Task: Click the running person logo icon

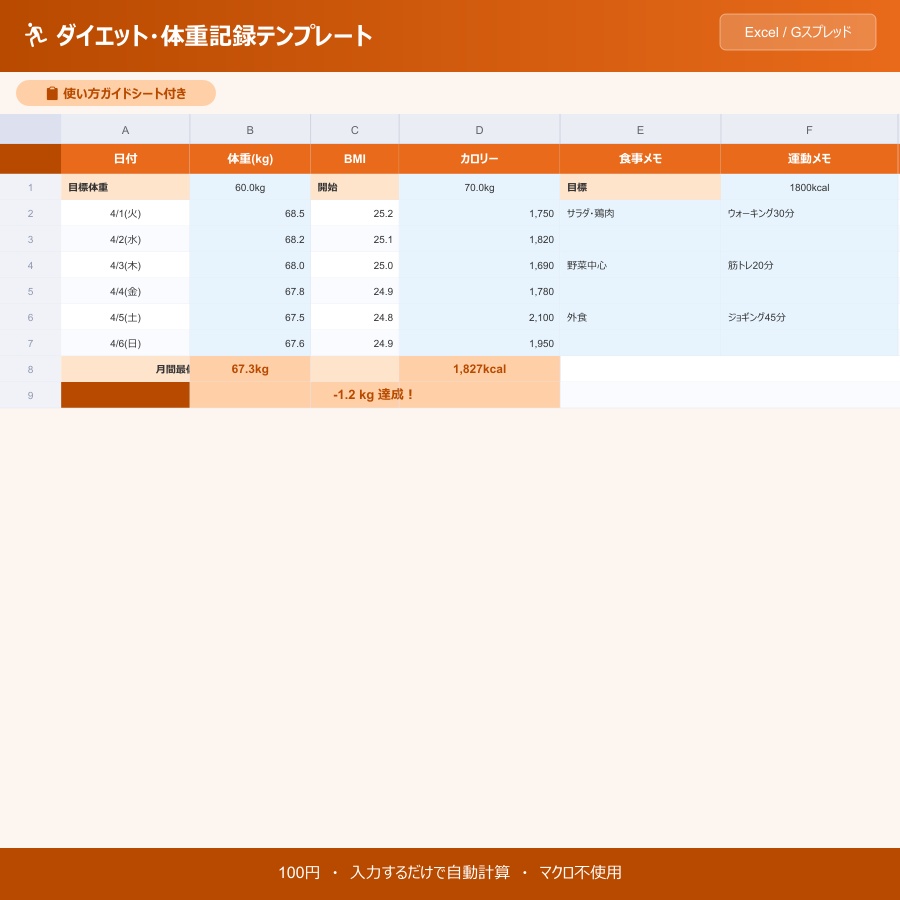Action: pos(36,34)
